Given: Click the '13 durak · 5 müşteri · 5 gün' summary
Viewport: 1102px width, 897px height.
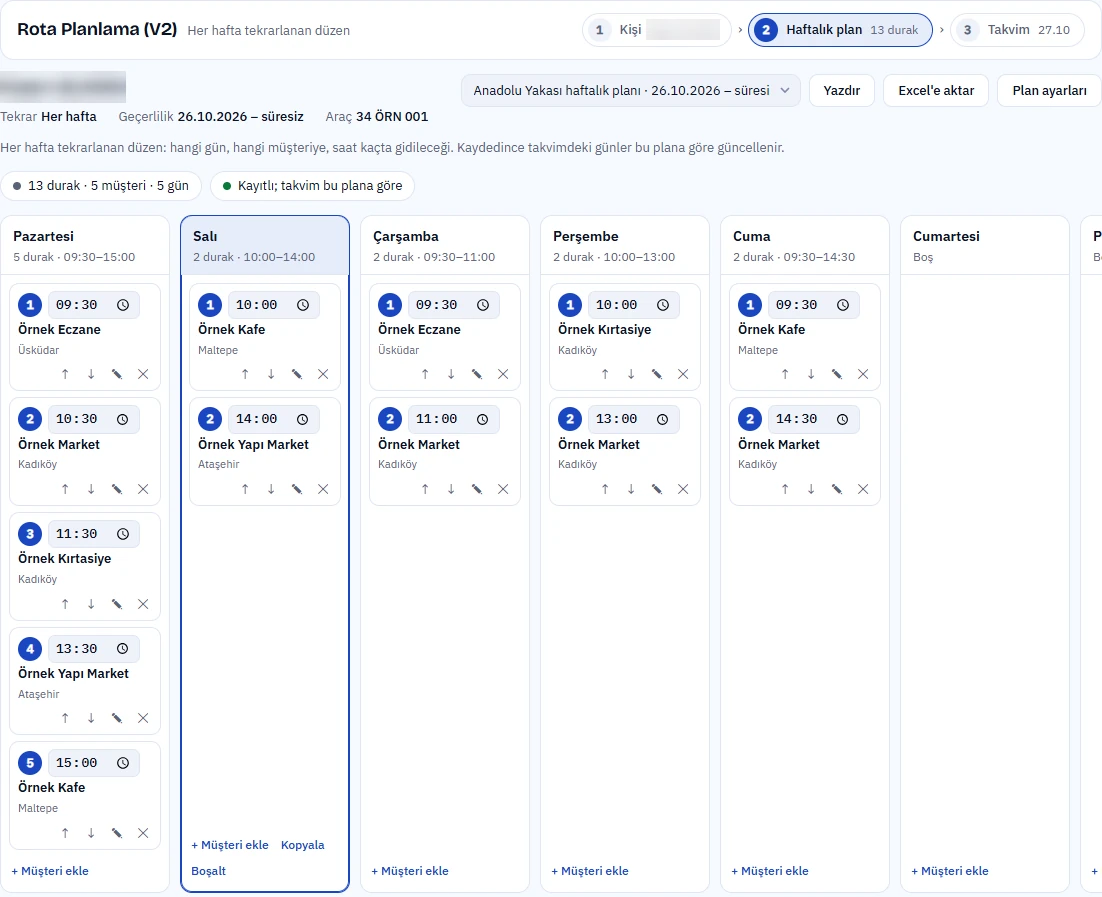Looking at the screenshot, I should coord(101,186).
